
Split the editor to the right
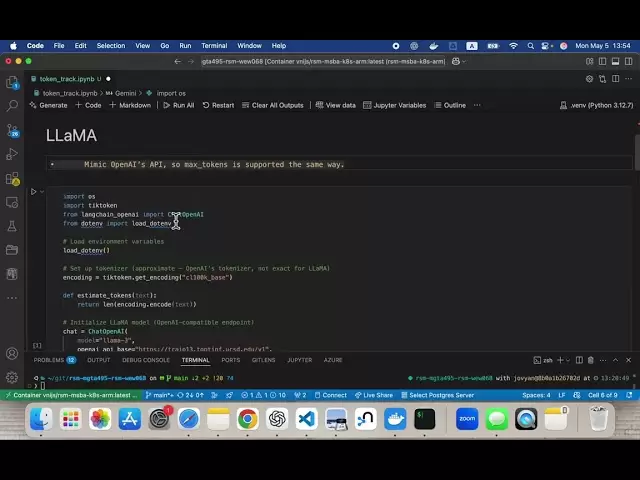tap(616, 79)
